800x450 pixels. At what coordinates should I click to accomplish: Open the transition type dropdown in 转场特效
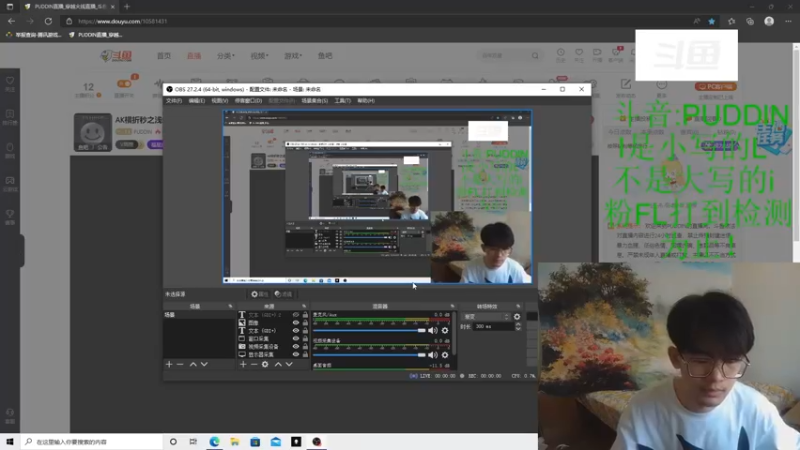[486, 317]
